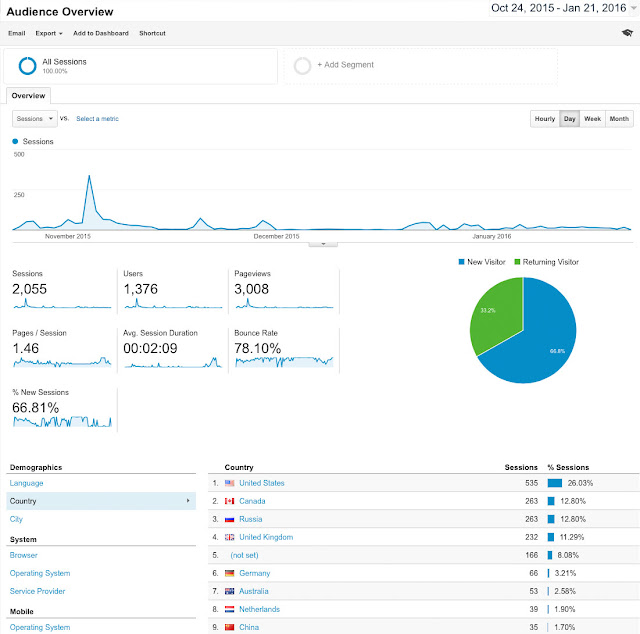
Task: Open the (not set) country link
Action: (244, 555)
